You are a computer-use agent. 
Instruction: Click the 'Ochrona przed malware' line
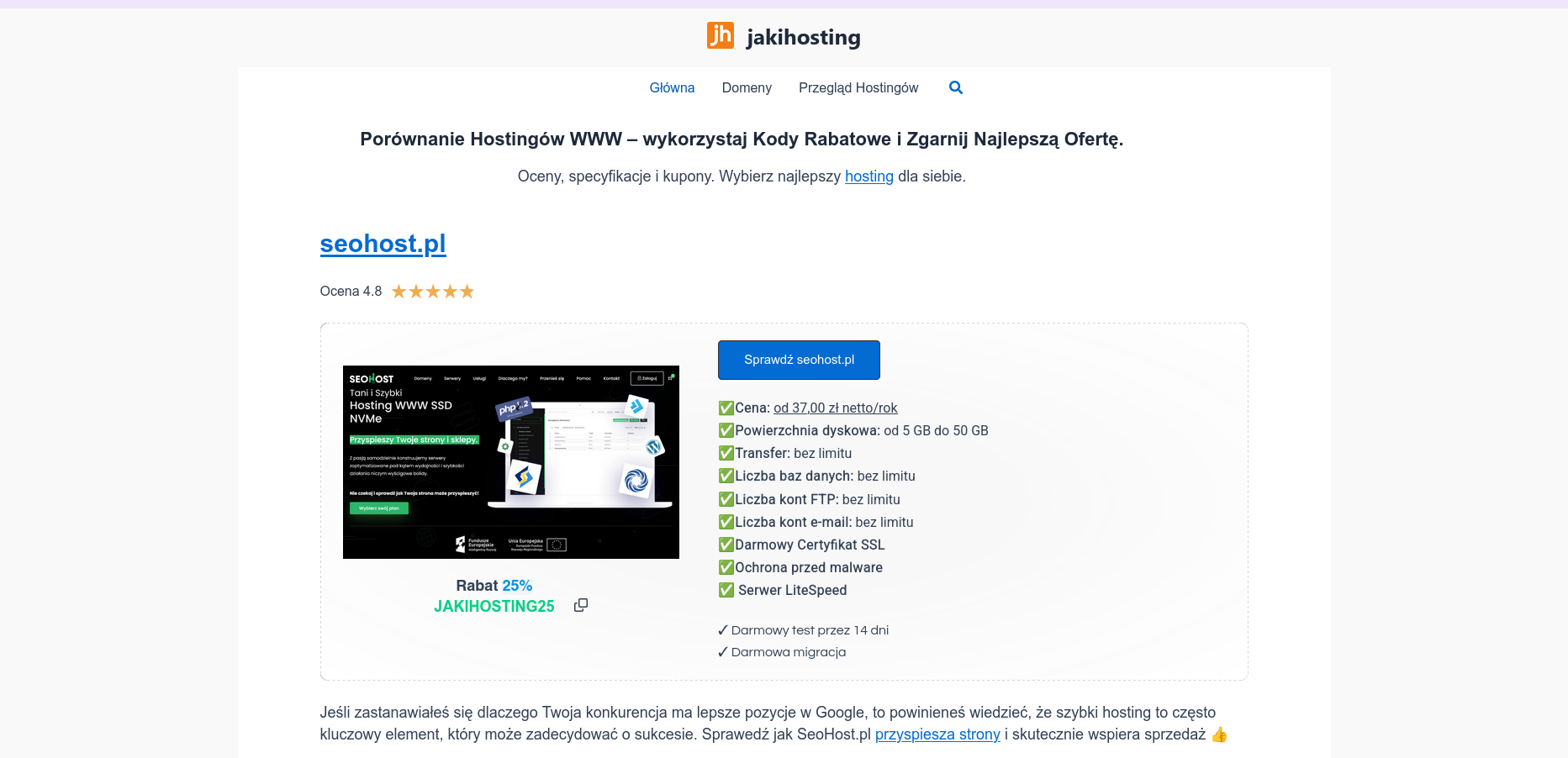(800, 567)
